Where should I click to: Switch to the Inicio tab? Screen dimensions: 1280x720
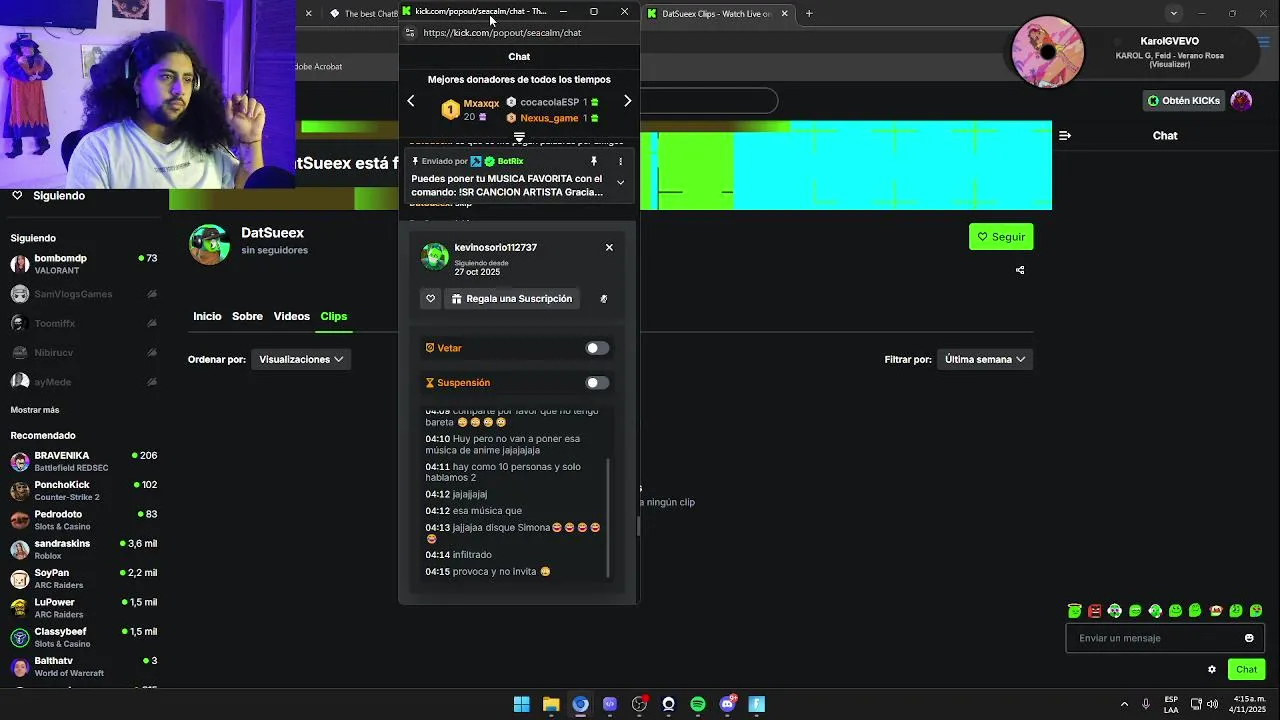[207, 316]
